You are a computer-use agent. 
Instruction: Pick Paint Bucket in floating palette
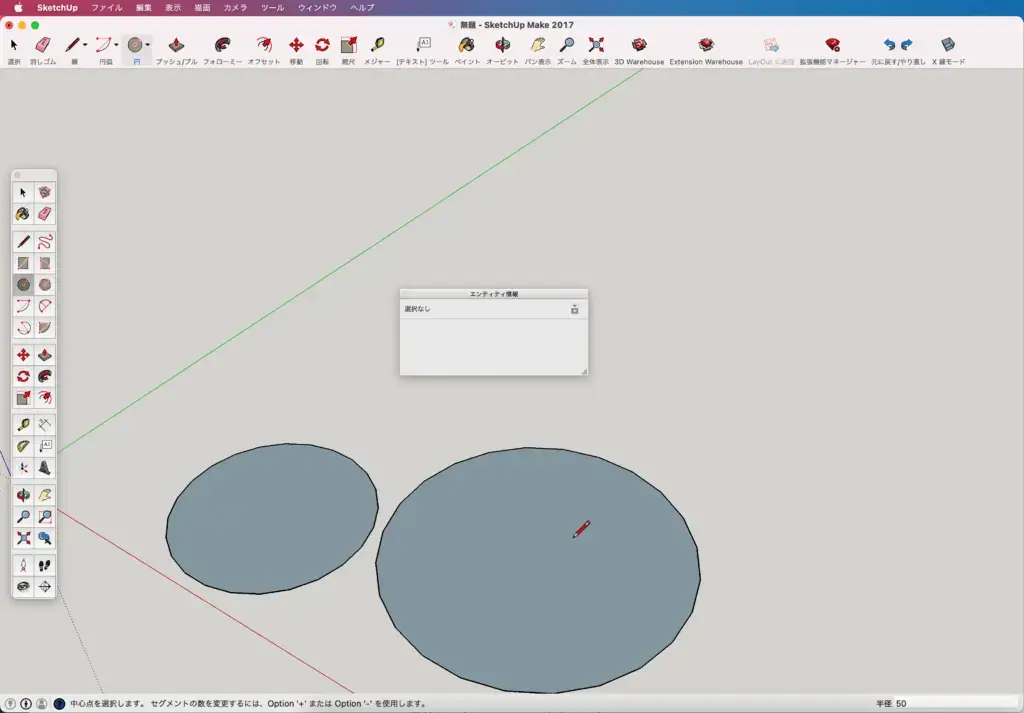pos(23,214)
